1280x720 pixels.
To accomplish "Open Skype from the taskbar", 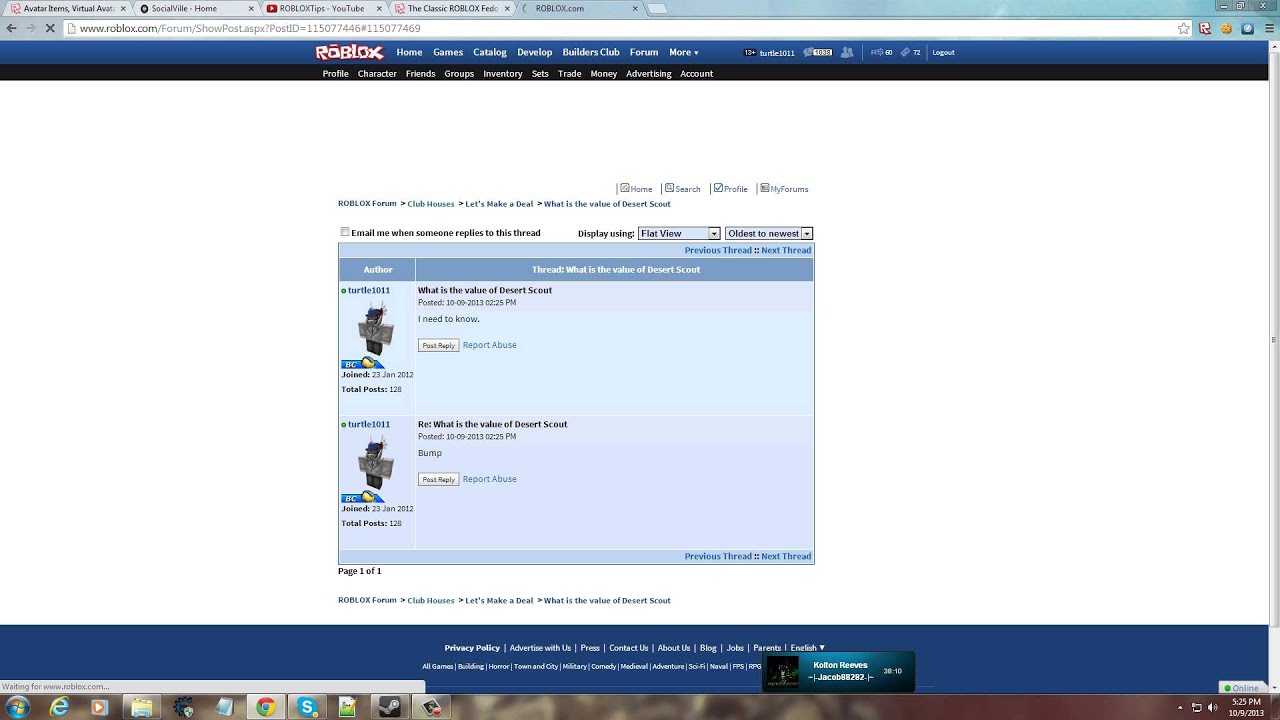I will (x=306, y=707).
